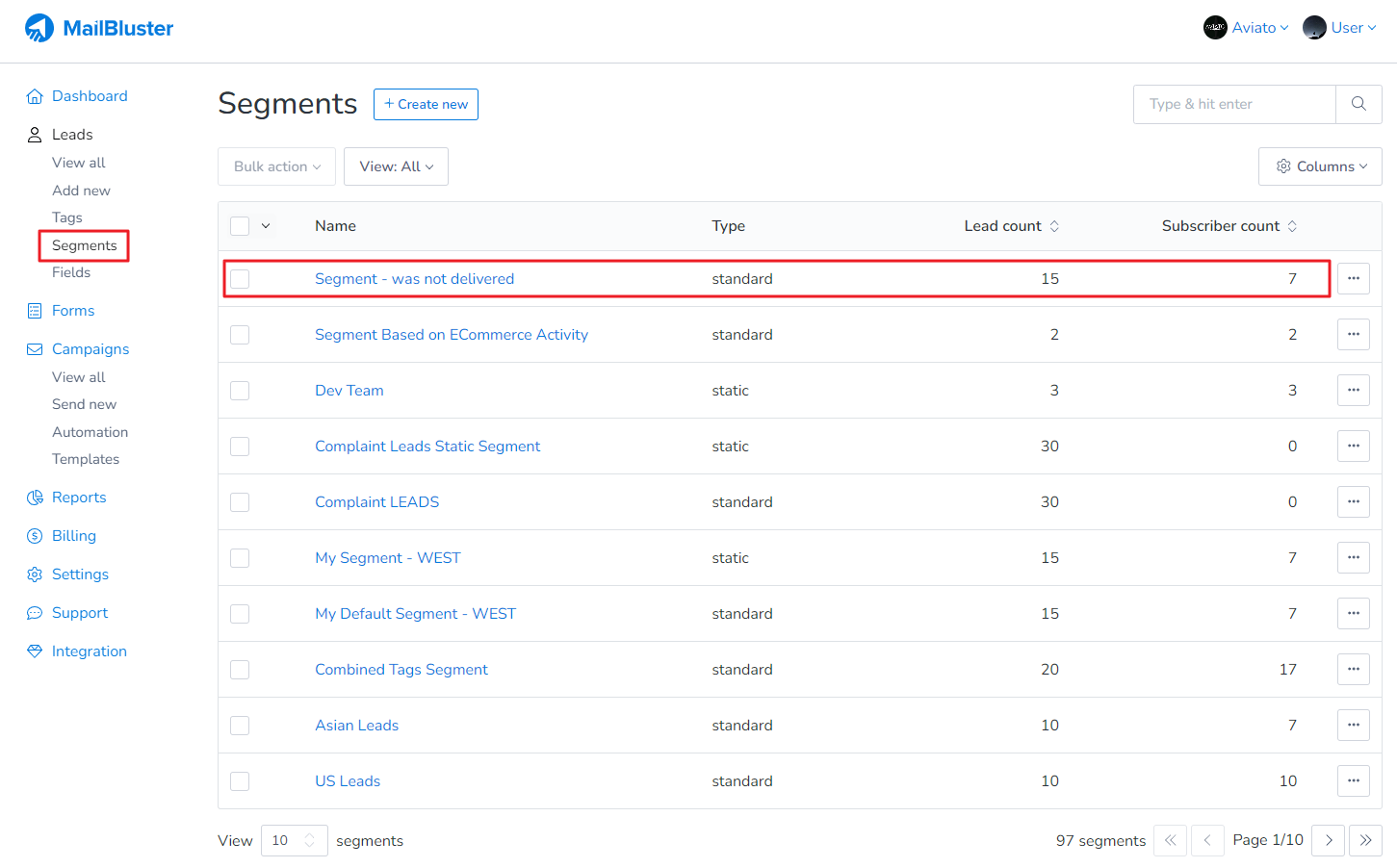Open the Combined Tags Segment link
This screenshot has height=868, width=1397.
coord(401,670)
